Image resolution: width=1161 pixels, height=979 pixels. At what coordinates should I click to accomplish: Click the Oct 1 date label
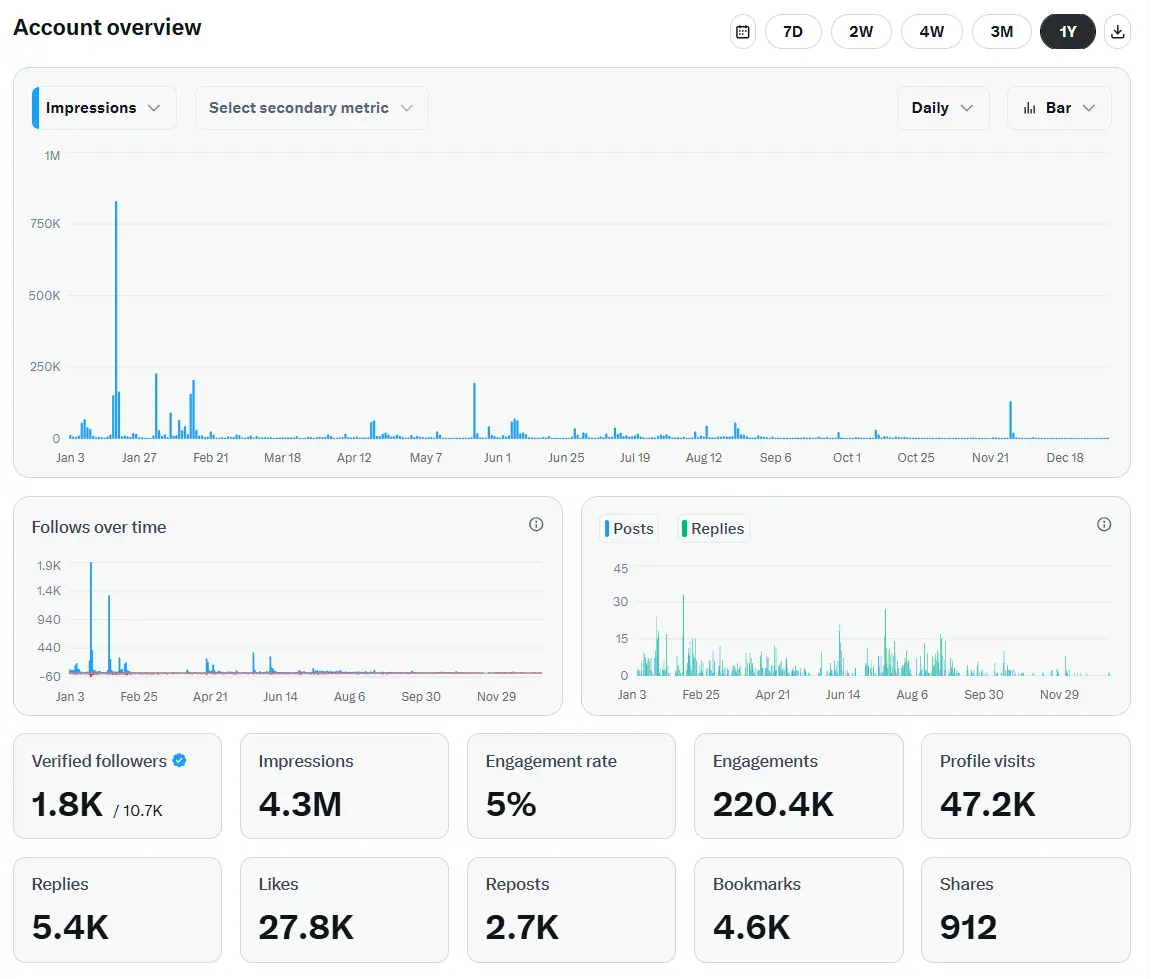tap(847, 458)
